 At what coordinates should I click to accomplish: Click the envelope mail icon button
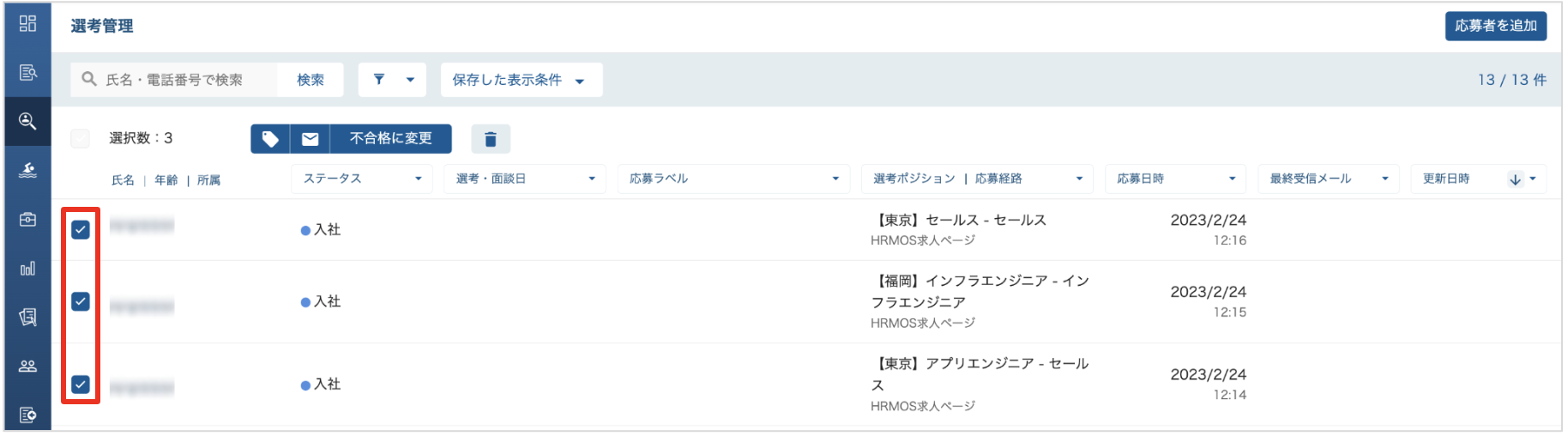pyautogui.click(x=311, y=139)
